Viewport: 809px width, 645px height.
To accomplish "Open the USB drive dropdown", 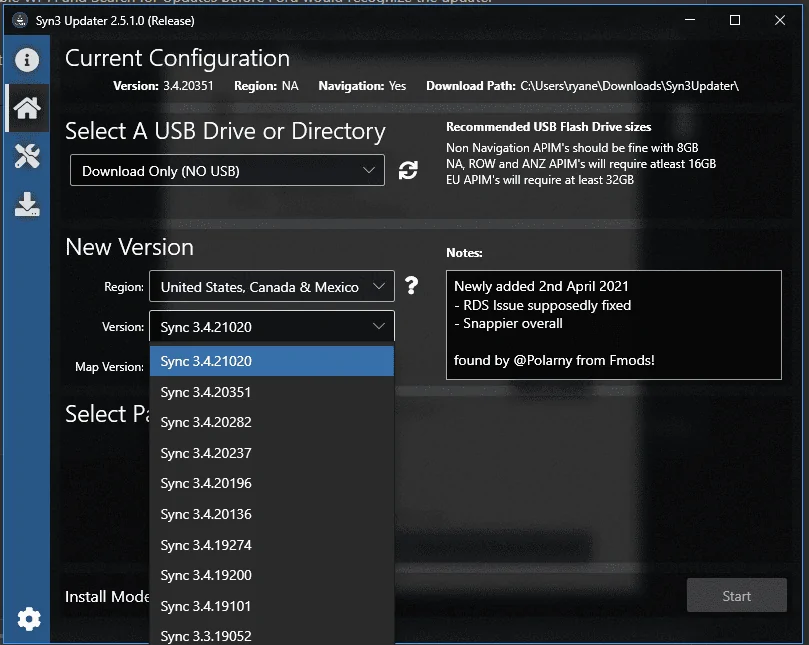I will pos(227,170).
